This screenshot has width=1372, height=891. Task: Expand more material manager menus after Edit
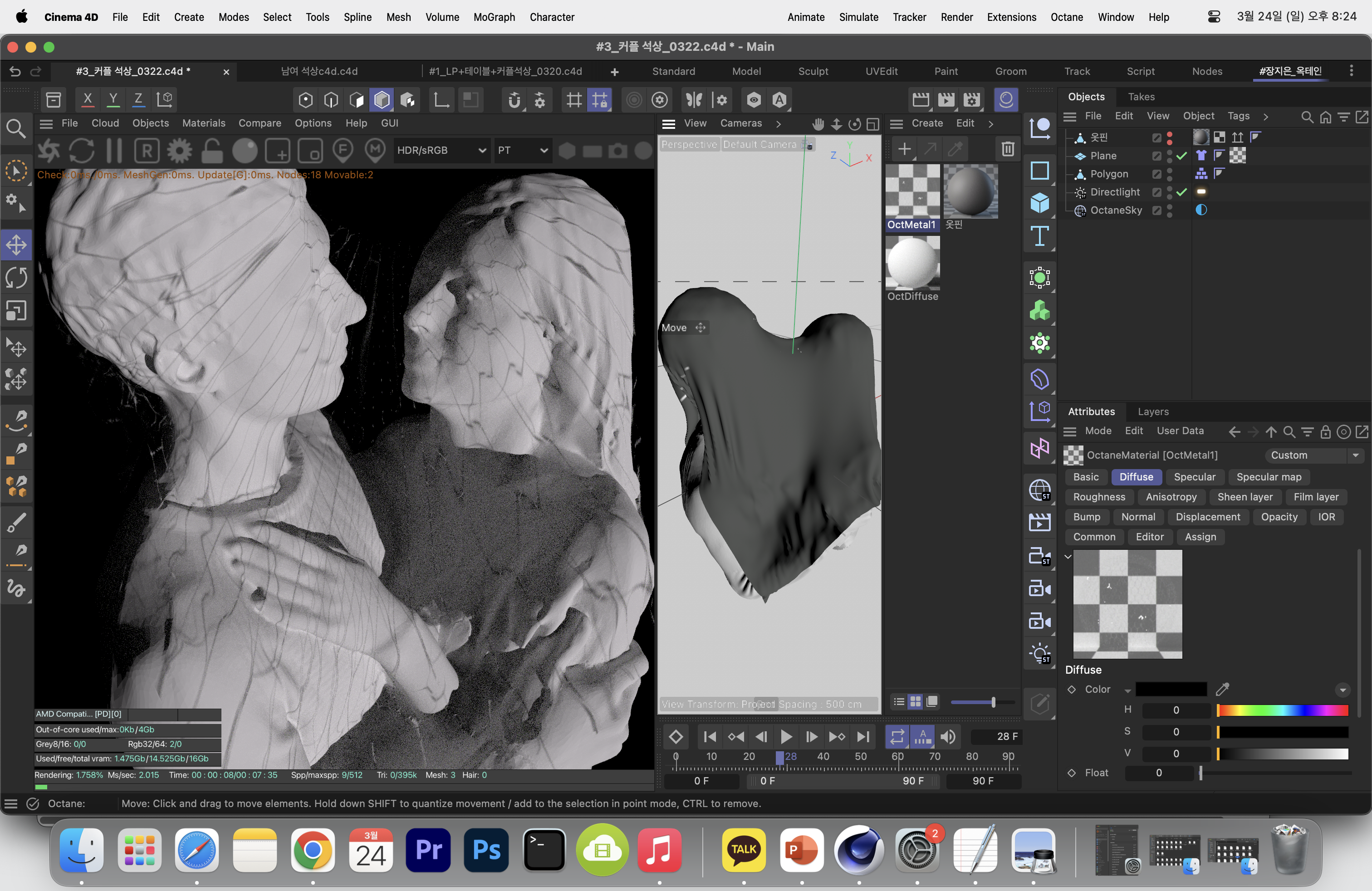pos(991,123)
